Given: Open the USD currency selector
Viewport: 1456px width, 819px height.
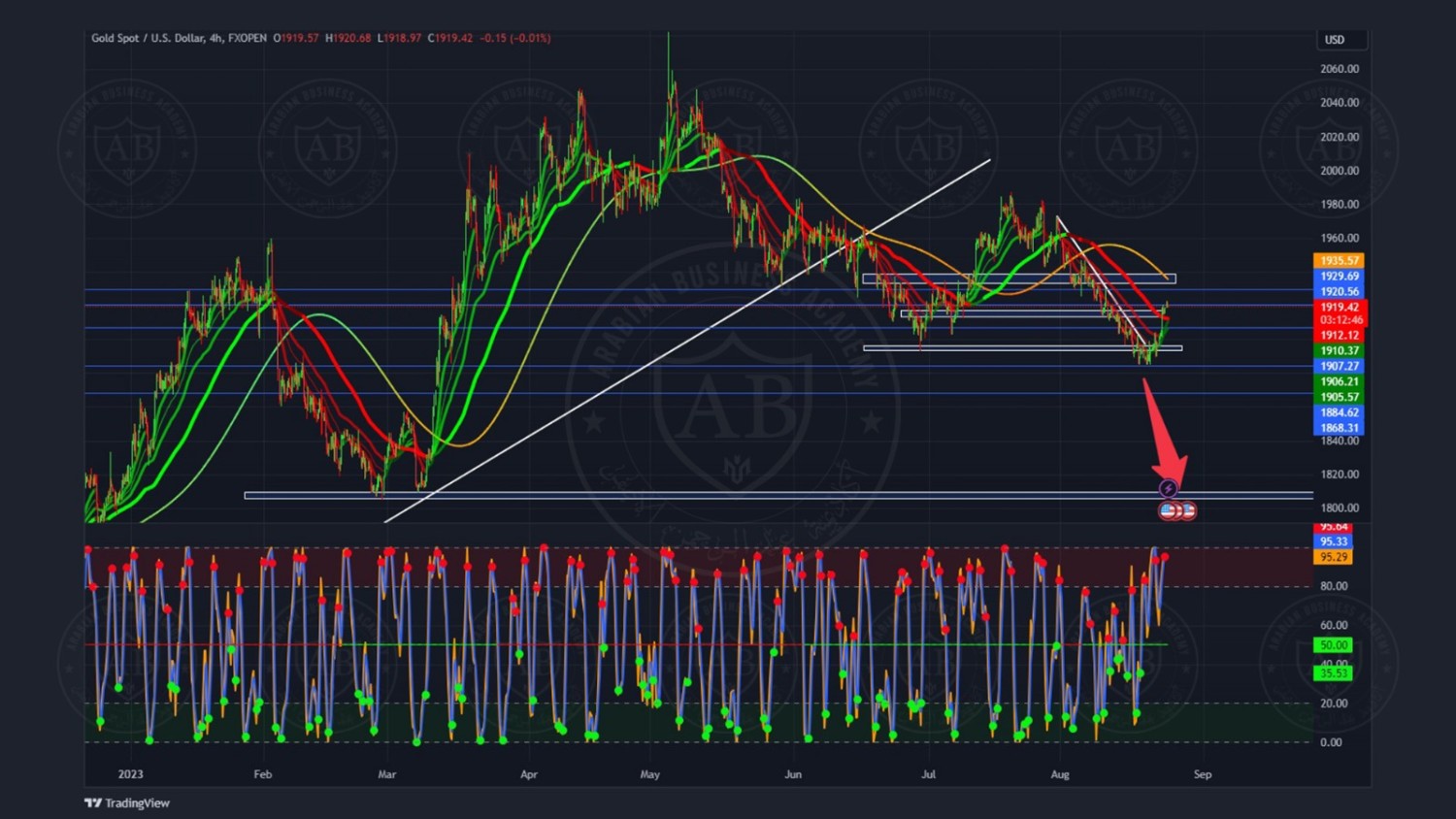Looking at the screenshot, I should pos(1336,40).
